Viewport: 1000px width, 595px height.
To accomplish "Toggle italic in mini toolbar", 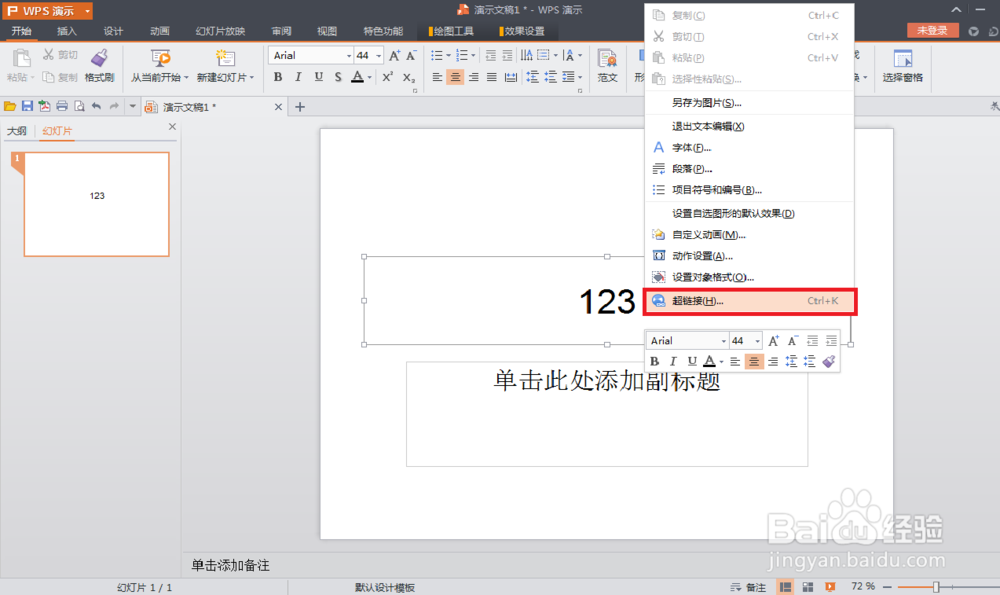I will pyautogui.click(x=673, y=362).
